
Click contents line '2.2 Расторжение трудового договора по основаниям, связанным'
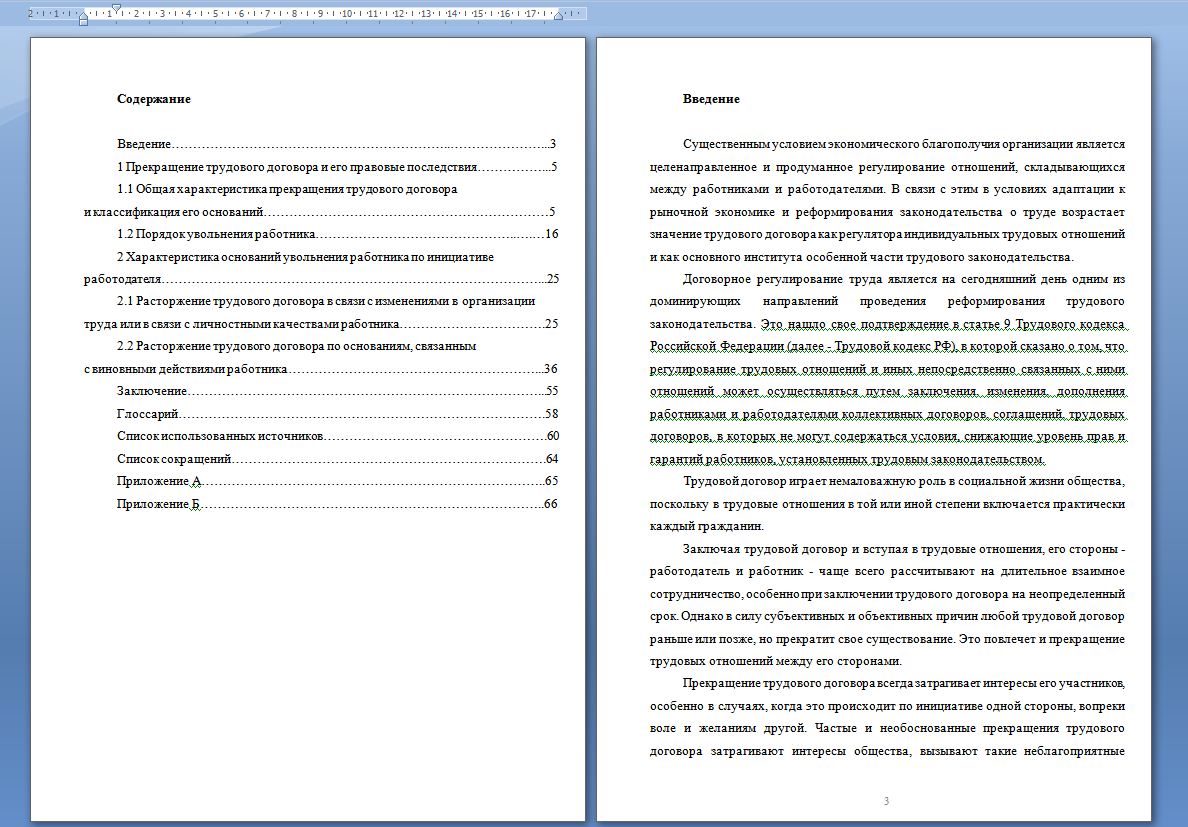point(296,346)
